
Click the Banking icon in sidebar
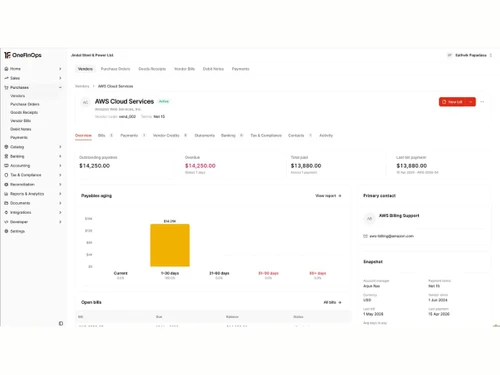tap(6, 156)
